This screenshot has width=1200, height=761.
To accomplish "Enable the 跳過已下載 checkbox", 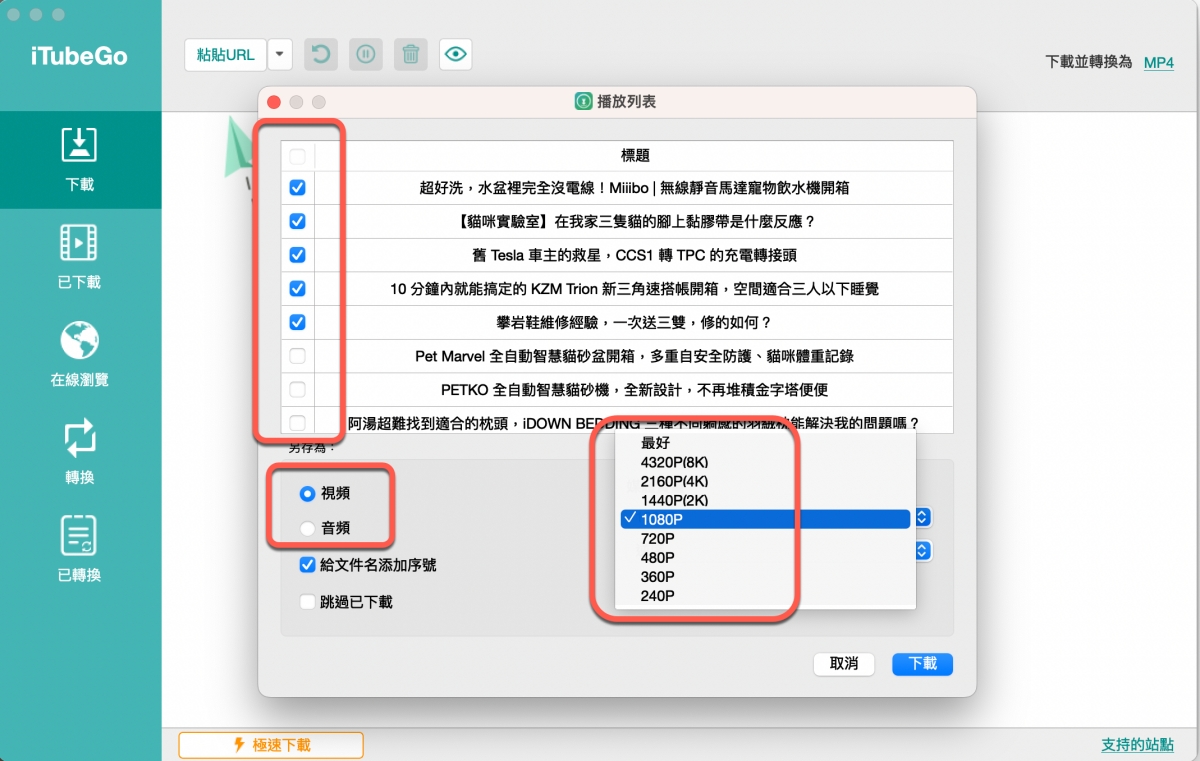I will 308,602.
